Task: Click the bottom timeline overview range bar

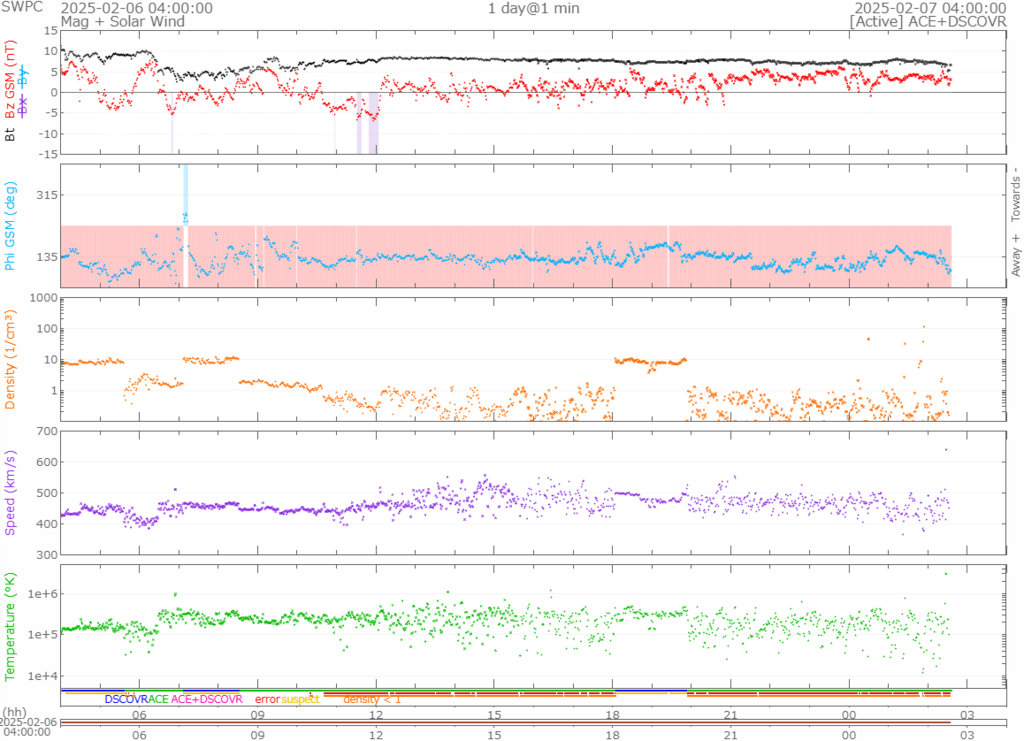Action: point(505,722)
